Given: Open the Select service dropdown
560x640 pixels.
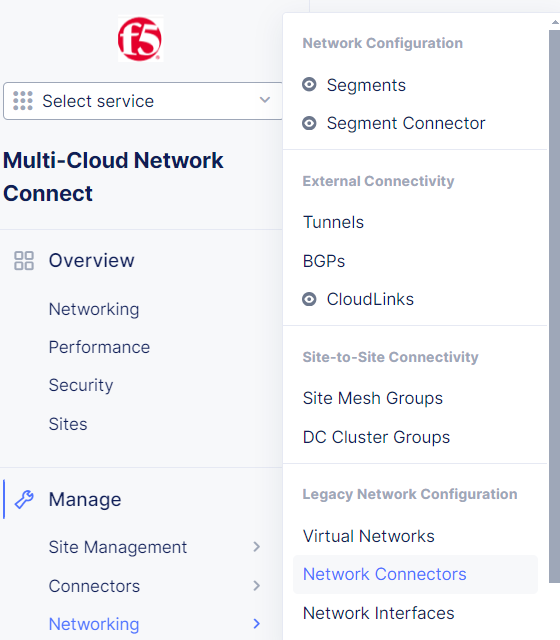Looking at the screenshot, I should 142,101.
